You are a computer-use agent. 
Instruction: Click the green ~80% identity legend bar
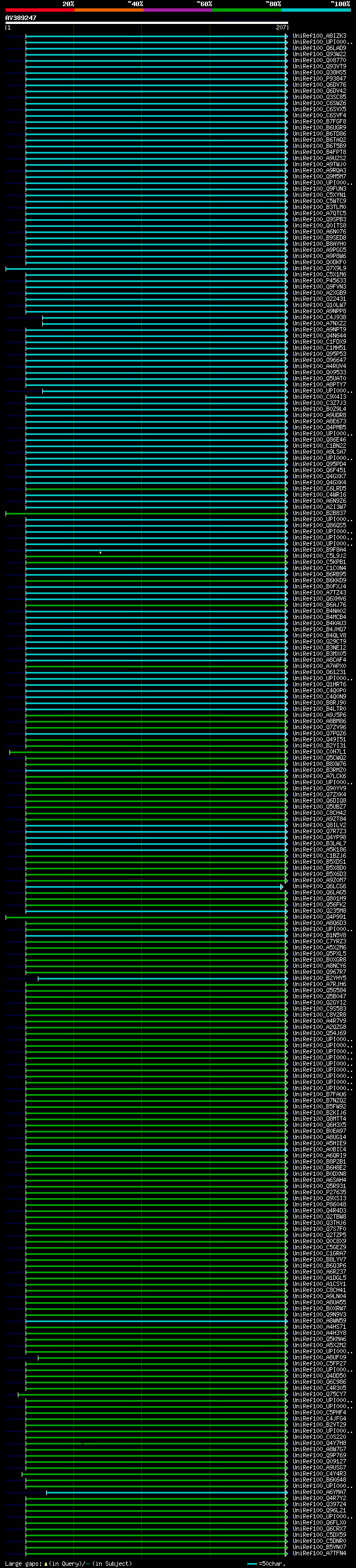(246, 10)
